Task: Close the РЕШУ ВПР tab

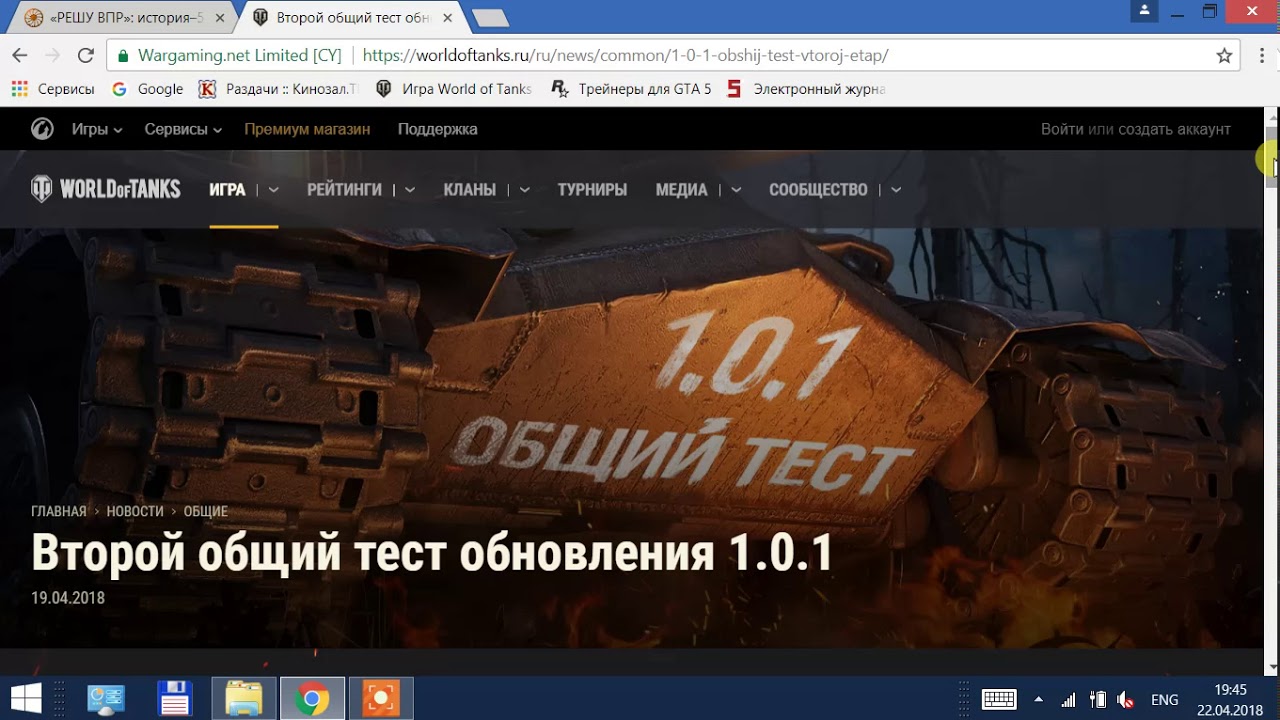Action: pyautogui.click(x=218, y=17)
